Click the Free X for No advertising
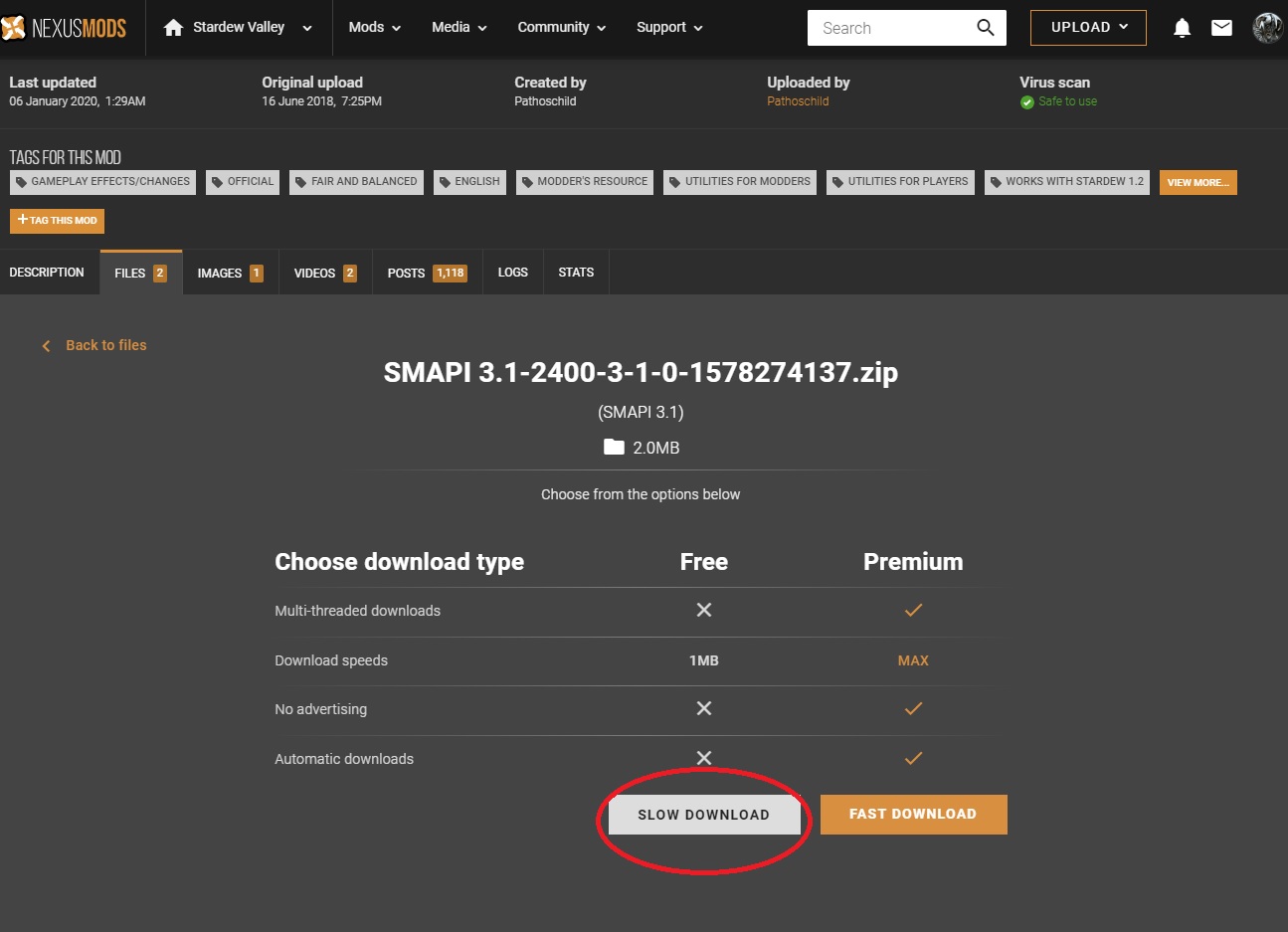The width and height of the screenshot is (1288, 932). 704,708
